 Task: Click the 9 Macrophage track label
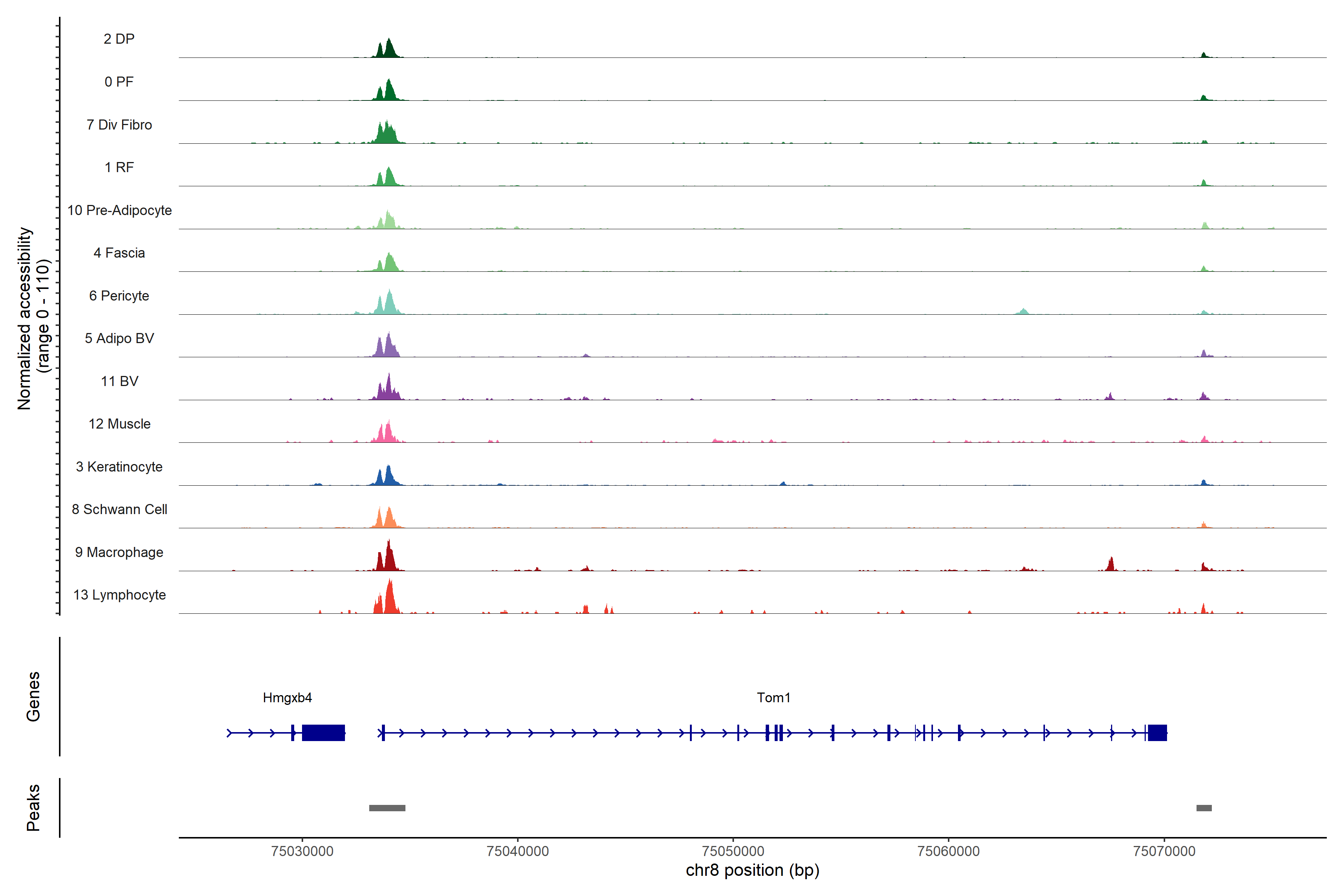[119, 552]
